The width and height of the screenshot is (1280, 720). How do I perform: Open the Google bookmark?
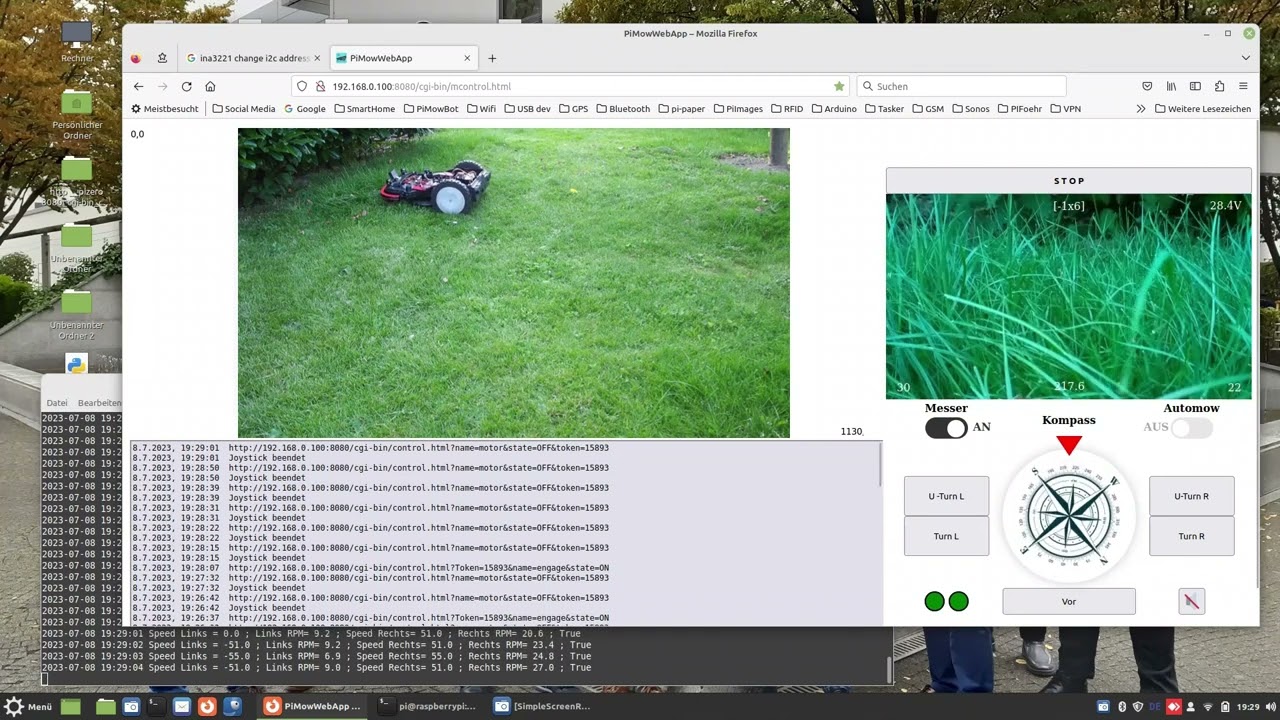pos(304,108)
